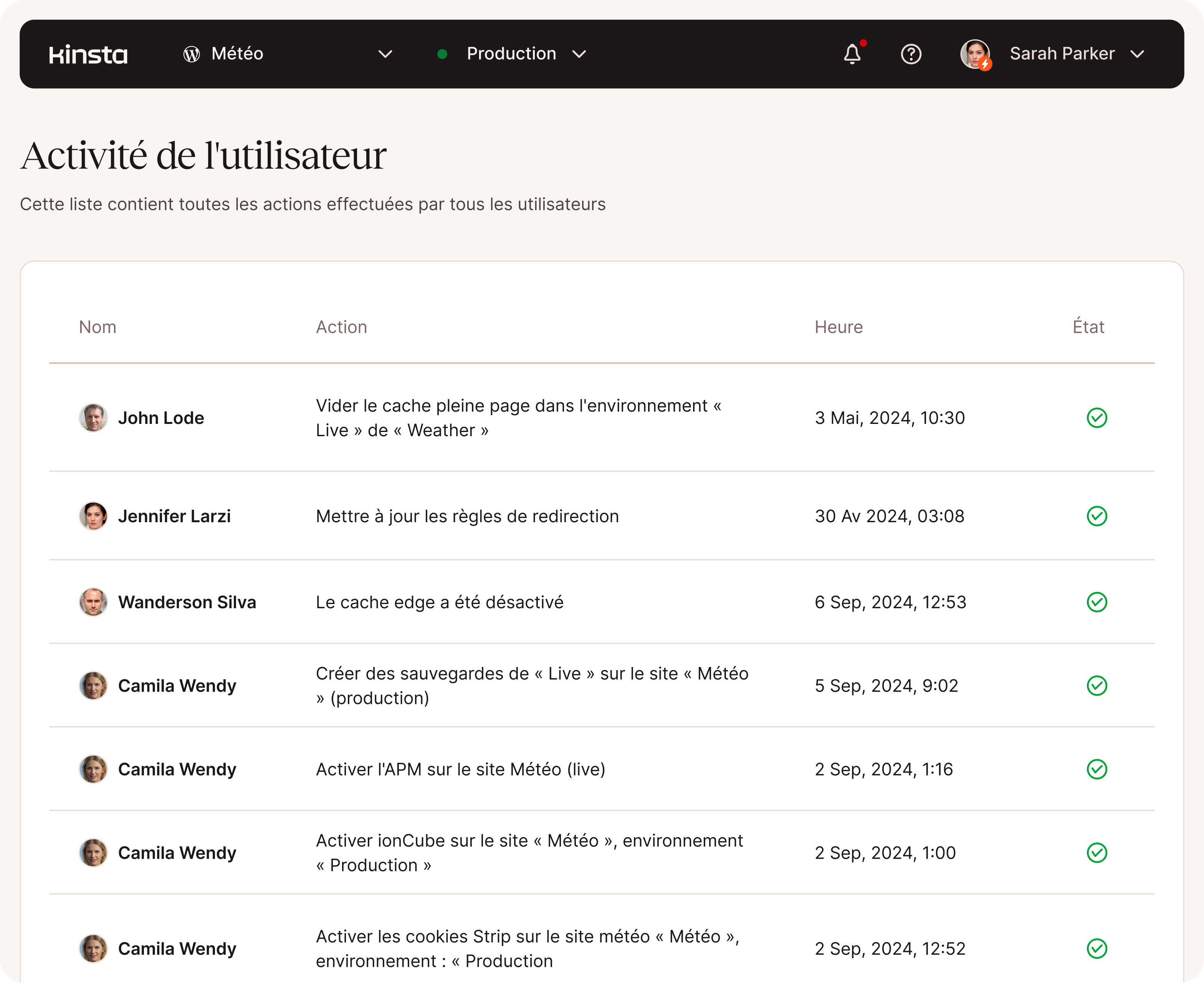Image resolution: width=1204 pixels, height=983 pixels.
Task: Click the green production status dot
Action: coord(443,55)
